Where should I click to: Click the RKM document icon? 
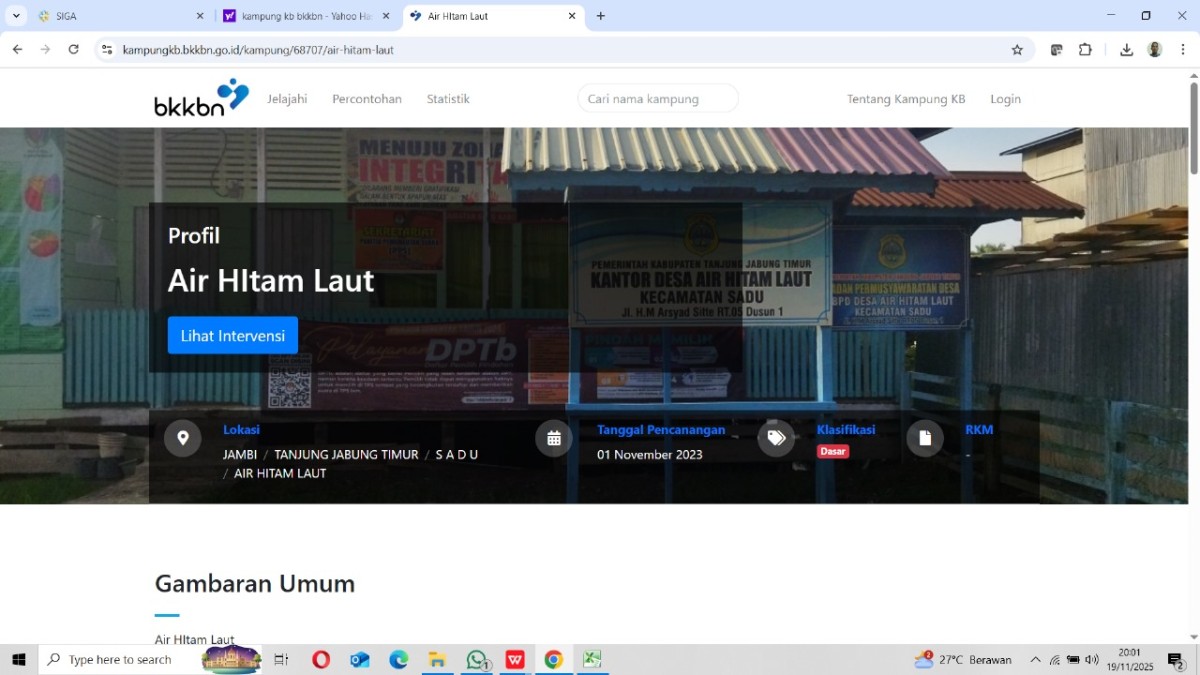pyautogui.click(x=925, y=438)
